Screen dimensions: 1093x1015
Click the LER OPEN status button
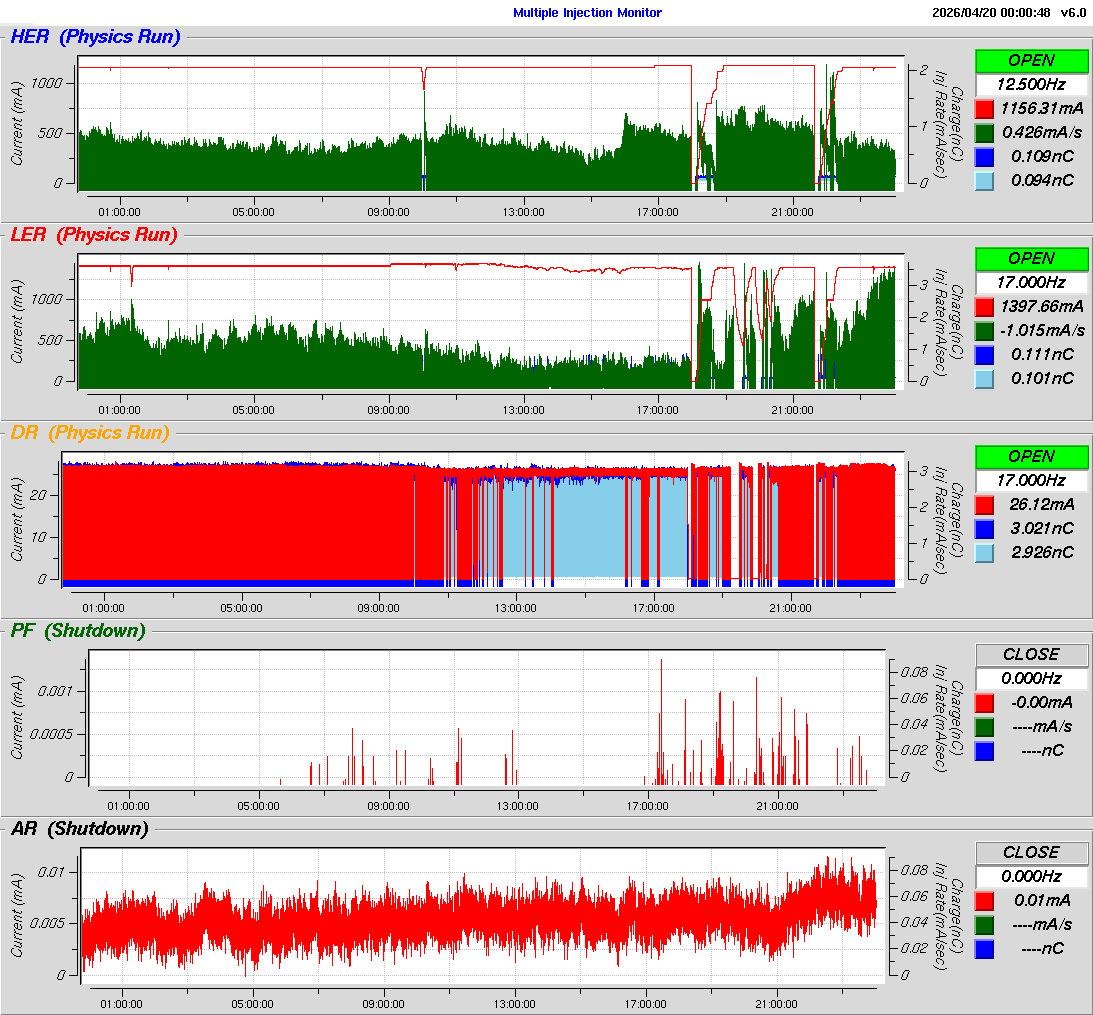click(1031, 258)
